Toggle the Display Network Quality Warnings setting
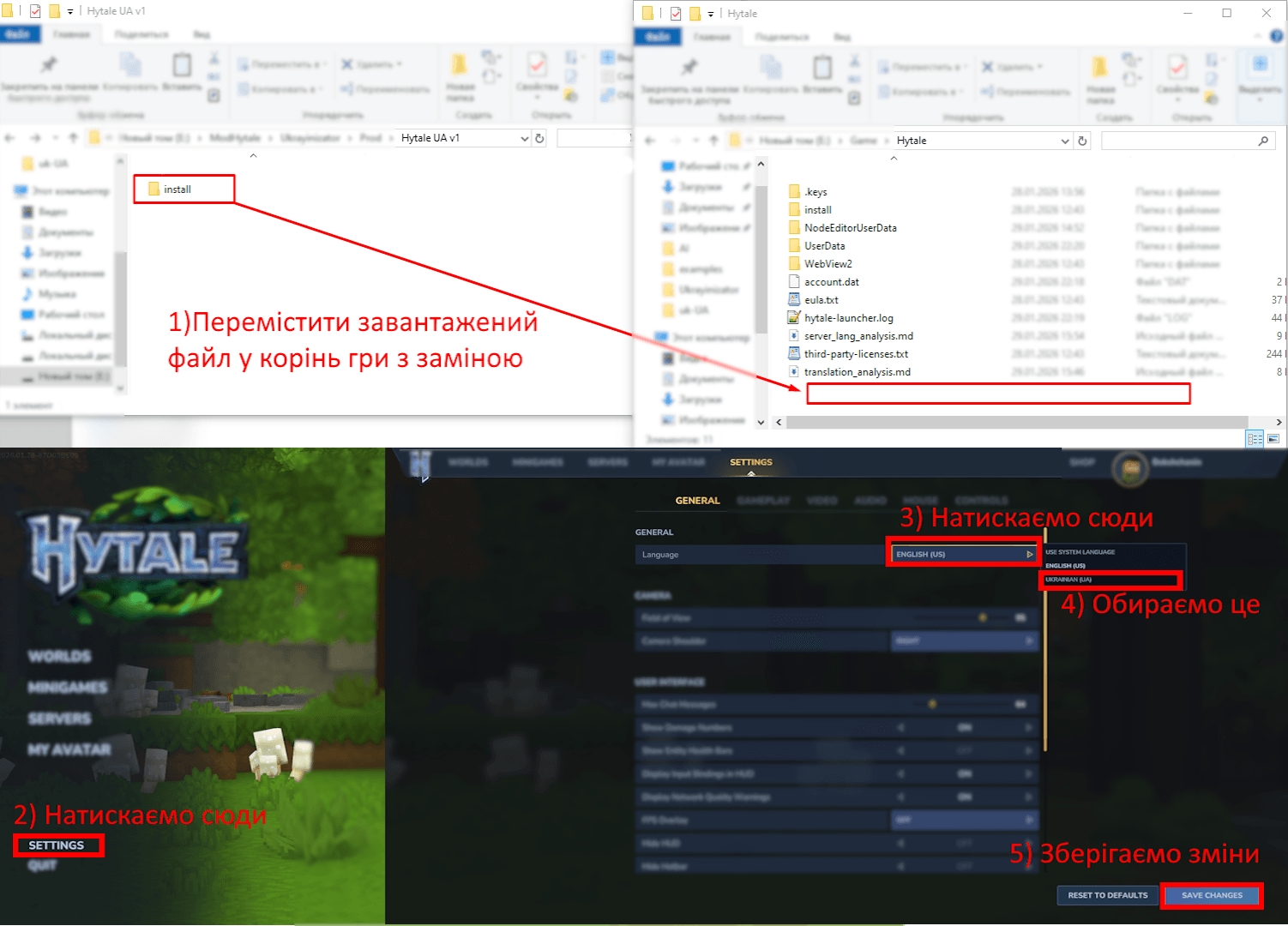 (965, 797)
